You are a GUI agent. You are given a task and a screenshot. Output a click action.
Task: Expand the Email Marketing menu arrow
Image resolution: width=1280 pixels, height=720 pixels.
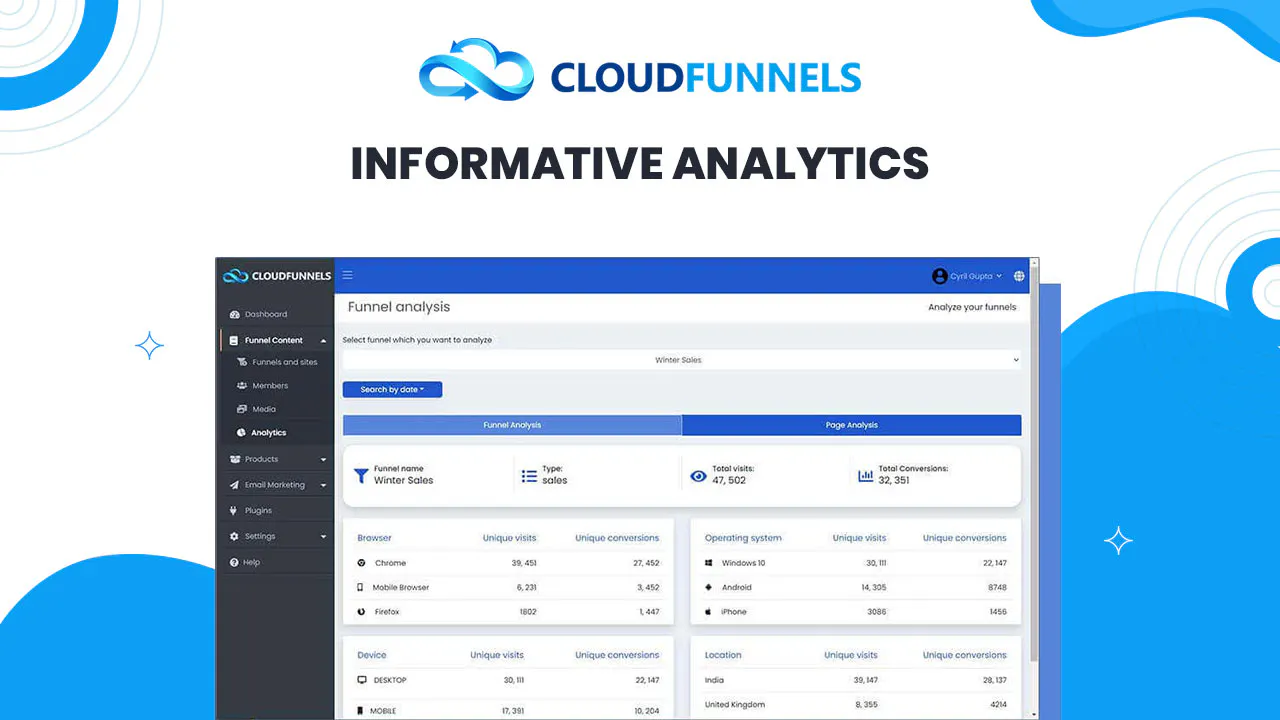pos(323,486)
